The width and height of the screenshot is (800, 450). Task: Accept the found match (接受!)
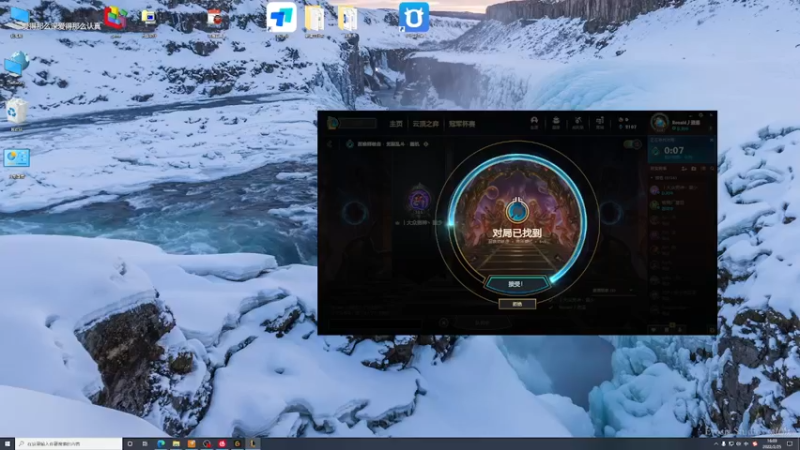click(x=516, y=284)
